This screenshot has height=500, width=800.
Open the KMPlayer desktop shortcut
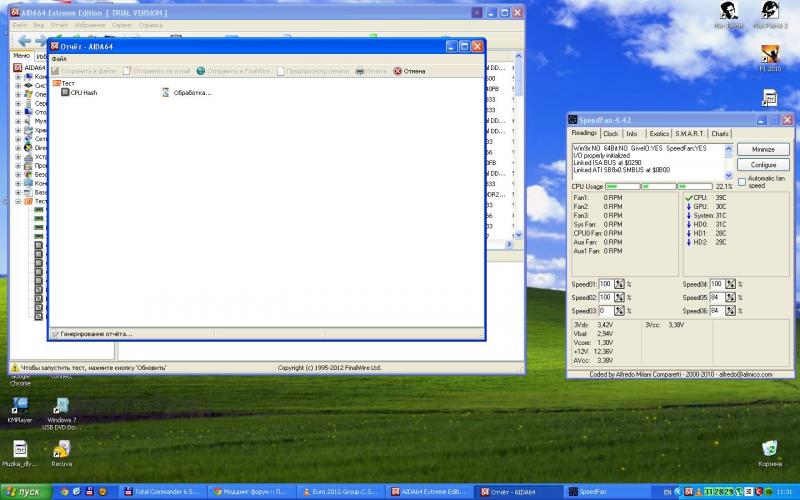[20, 410]
